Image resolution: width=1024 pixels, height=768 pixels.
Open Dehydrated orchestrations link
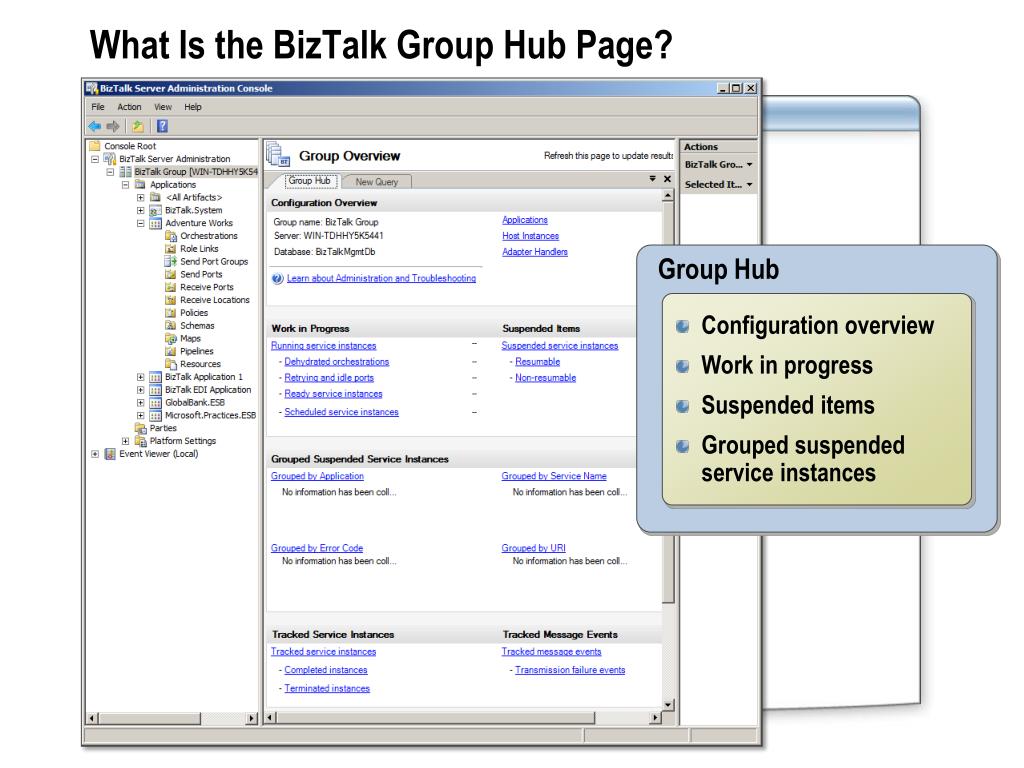(x=336, y=362)
